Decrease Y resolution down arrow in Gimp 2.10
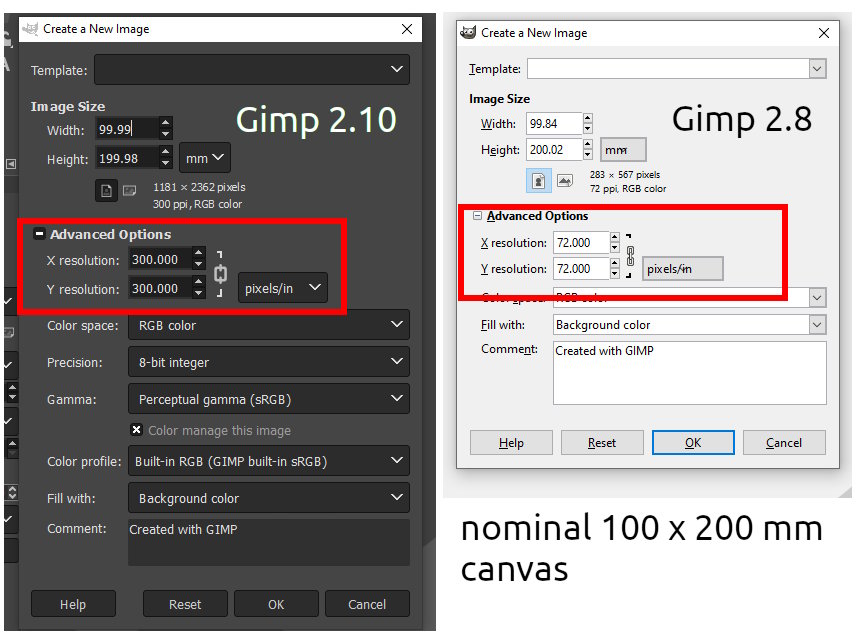 [x=199, y=294]
